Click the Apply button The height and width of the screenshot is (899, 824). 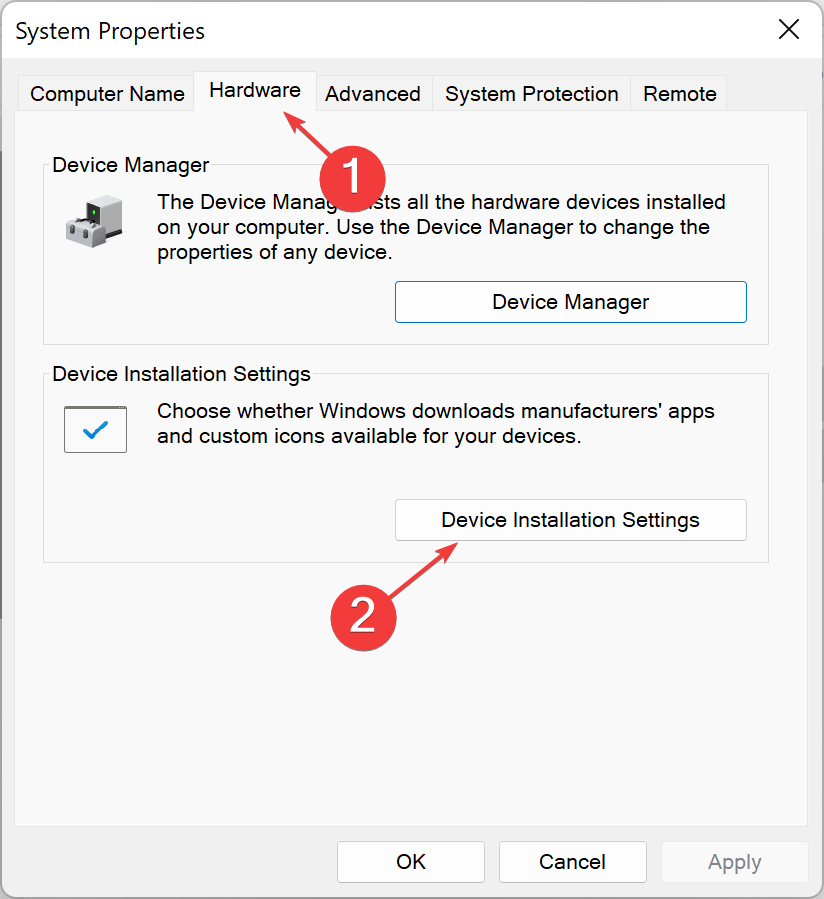735,862
